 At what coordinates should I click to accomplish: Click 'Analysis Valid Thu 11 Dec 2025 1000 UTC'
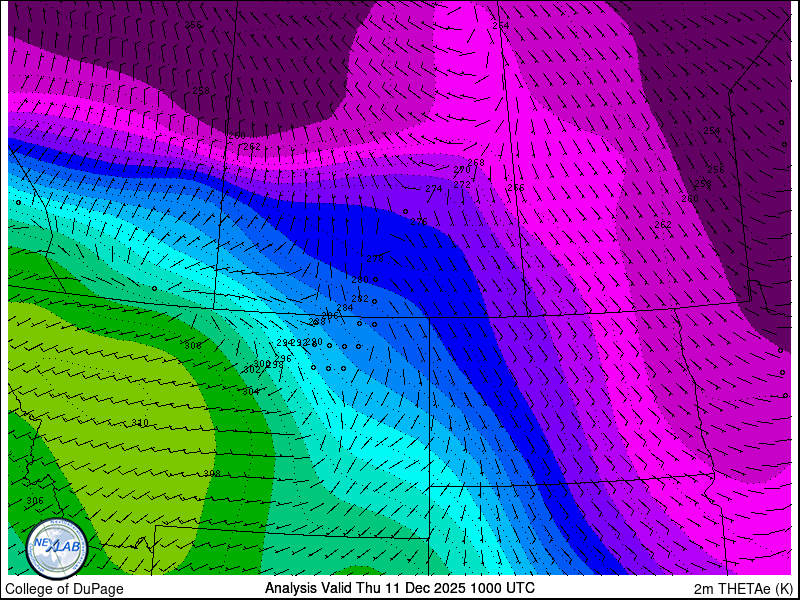[399, 588]
